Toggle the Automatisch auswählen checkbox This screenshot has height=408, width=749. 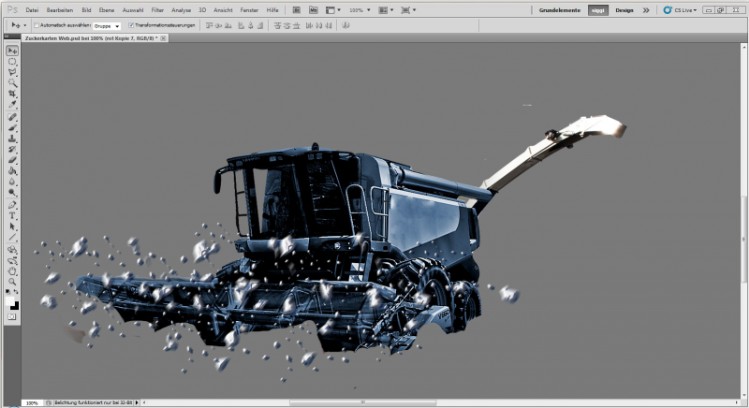(36, 25)
